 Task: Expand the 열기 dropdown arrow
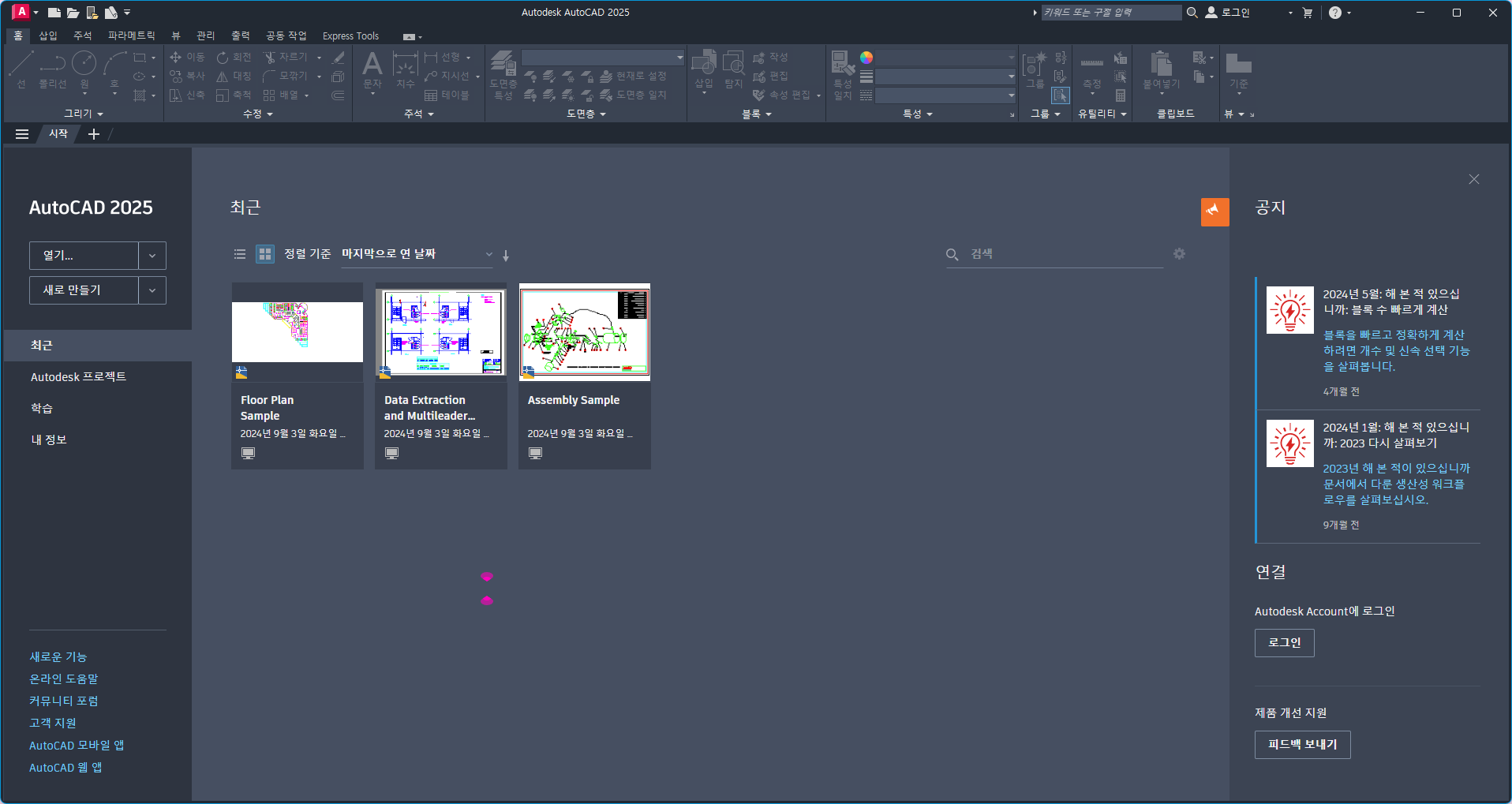point(152,256)
